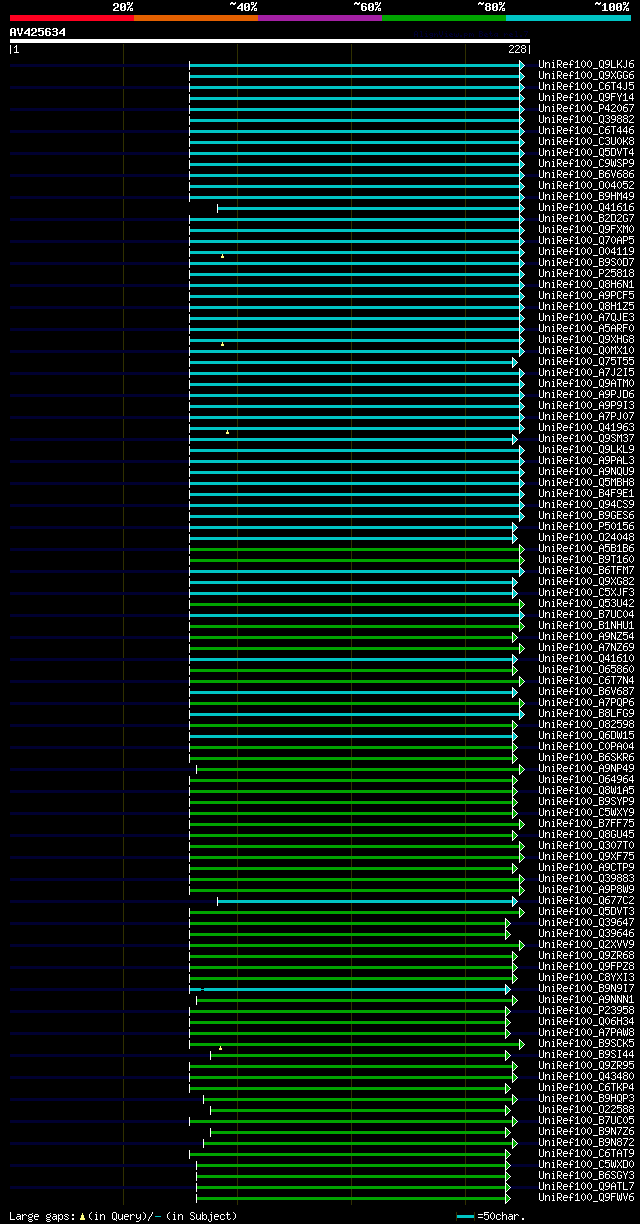
Task: Select the UniRef100_P50156 label
Action: [586, 526]
